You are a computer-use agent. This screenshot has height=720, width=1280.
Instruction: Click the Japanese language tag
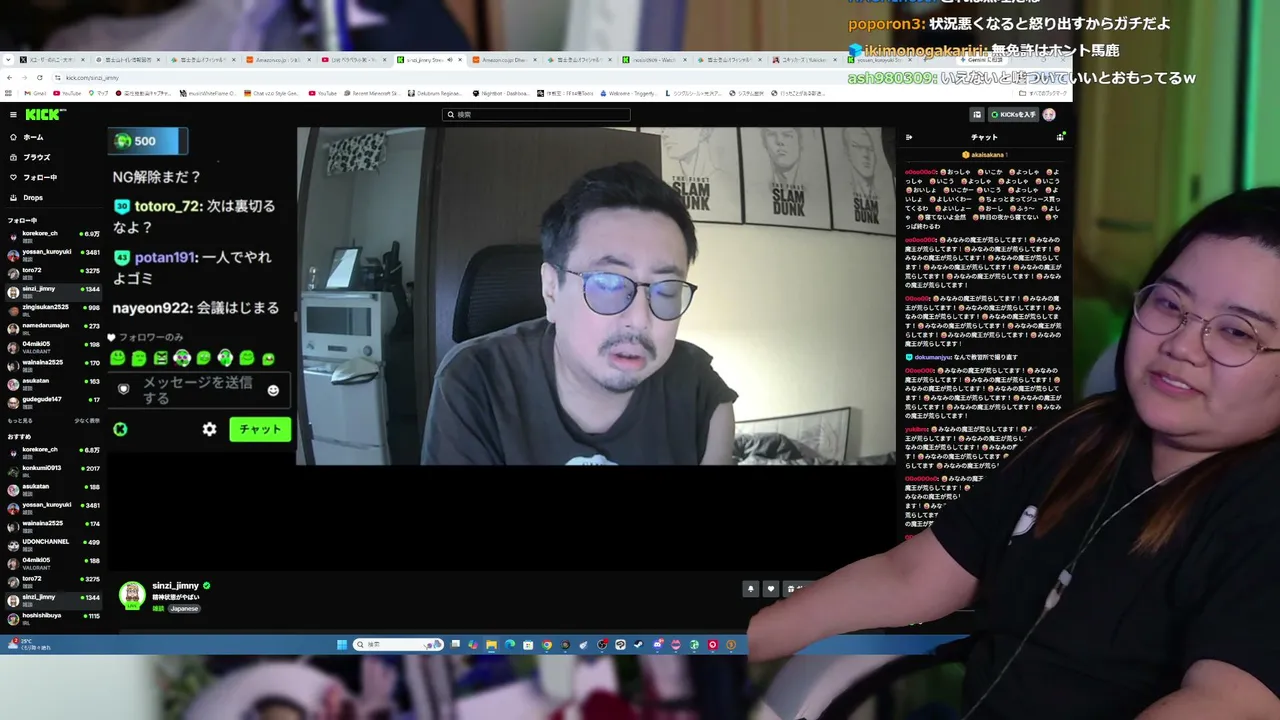184,609
